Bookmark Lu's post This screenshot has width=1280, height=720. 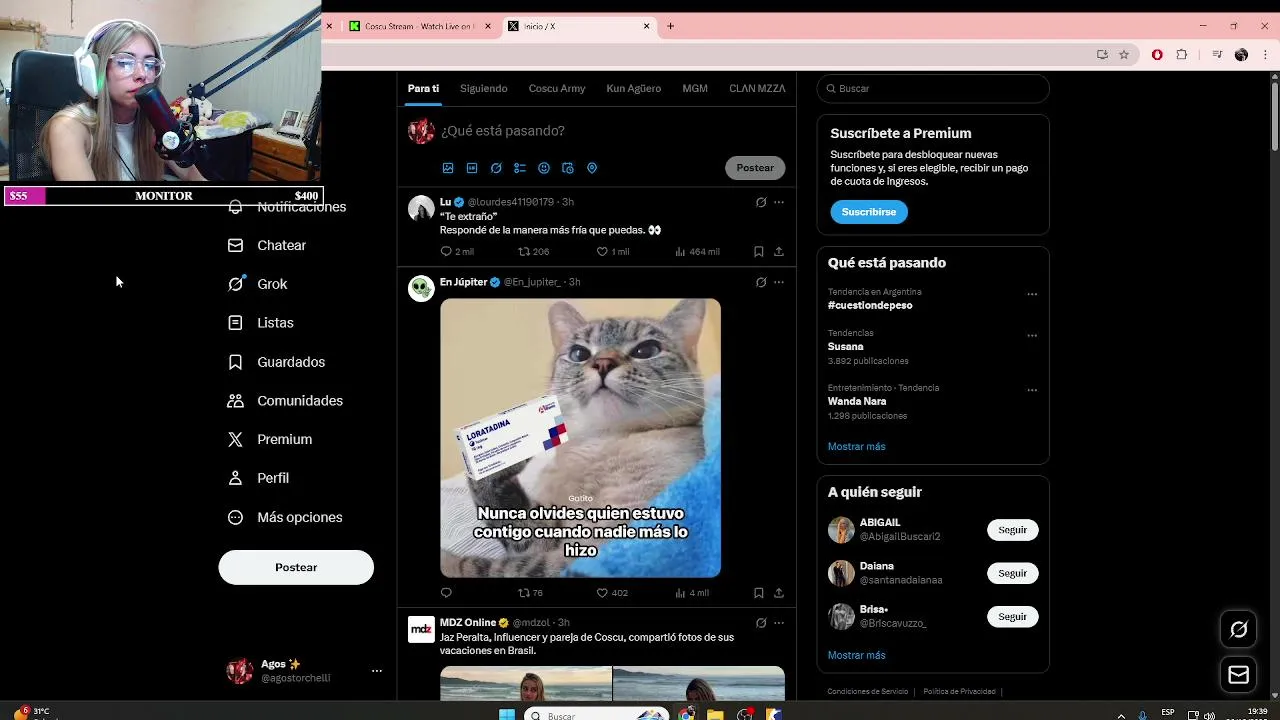759,252
